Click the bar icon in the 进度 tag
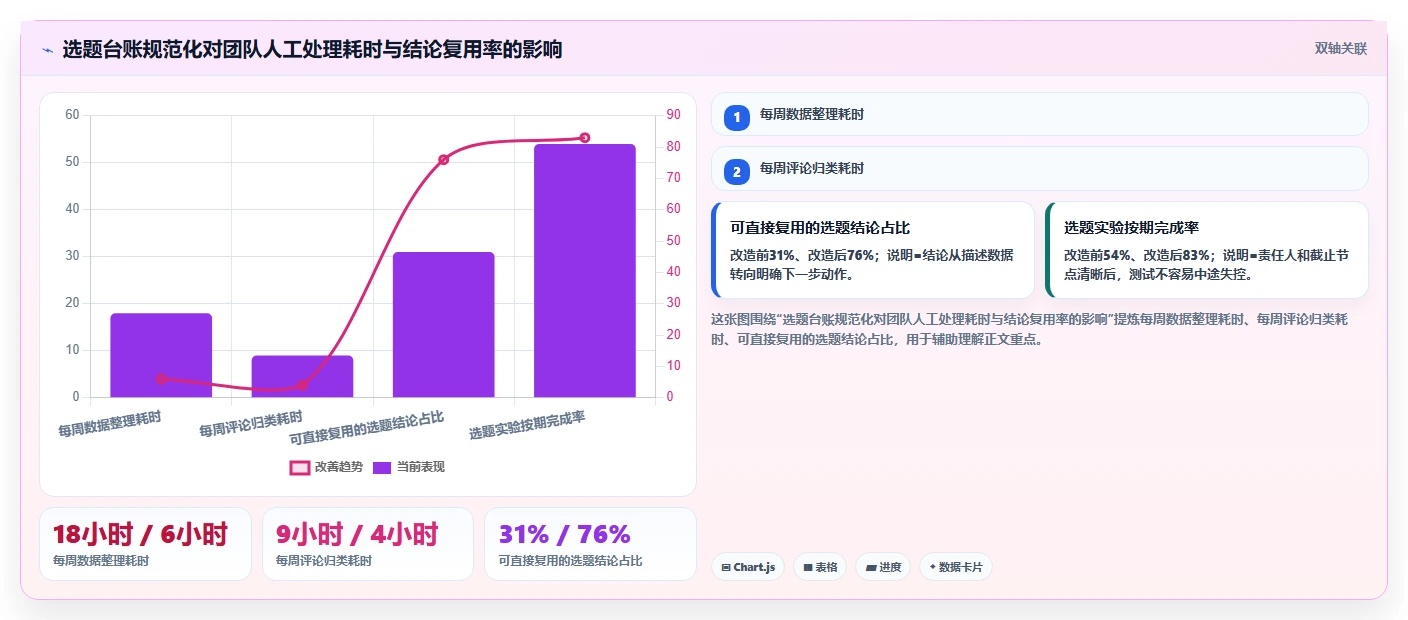 [871, 567]
